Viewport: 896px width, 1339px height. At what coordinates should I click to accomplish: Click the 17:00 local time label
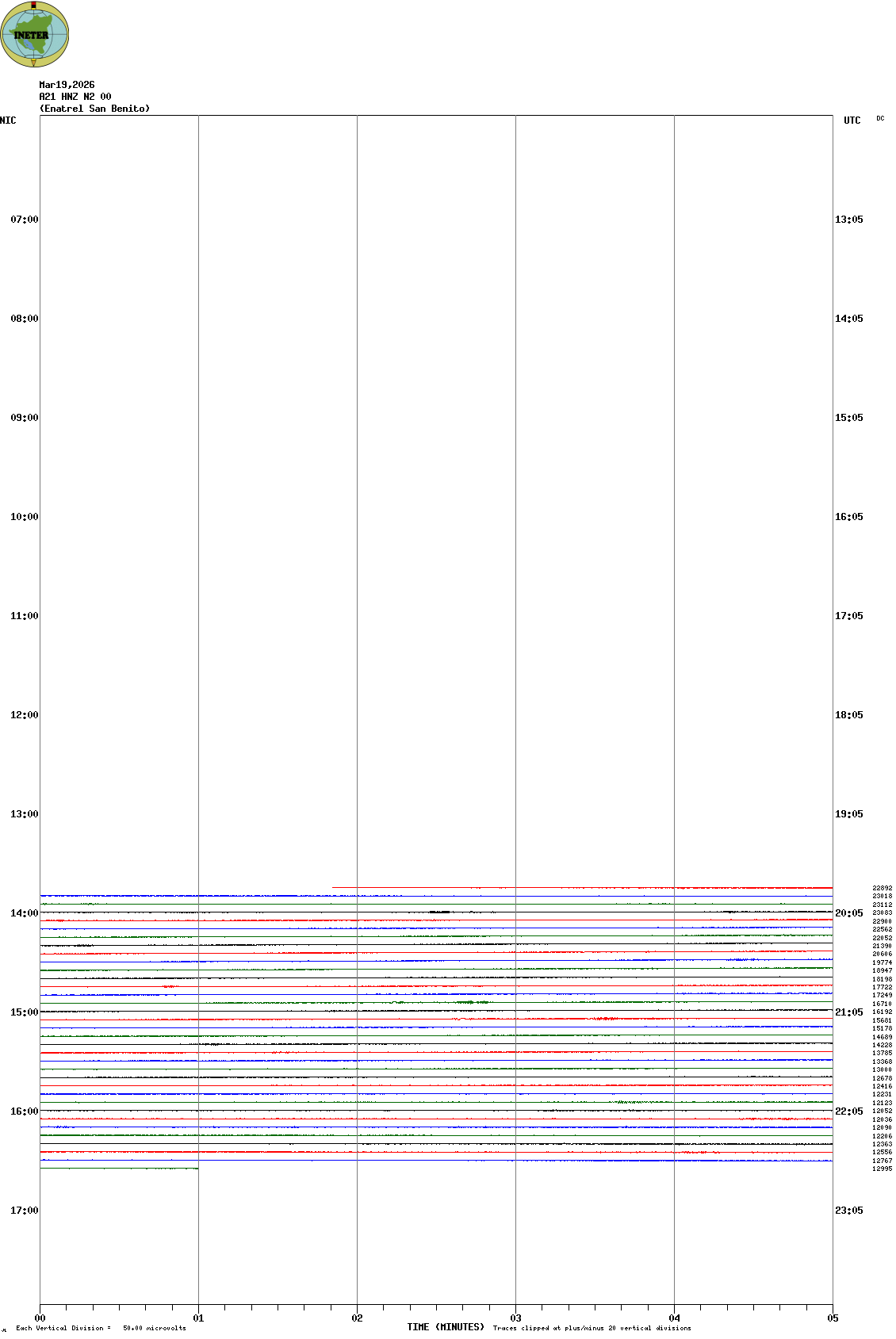coord(24,1211)
